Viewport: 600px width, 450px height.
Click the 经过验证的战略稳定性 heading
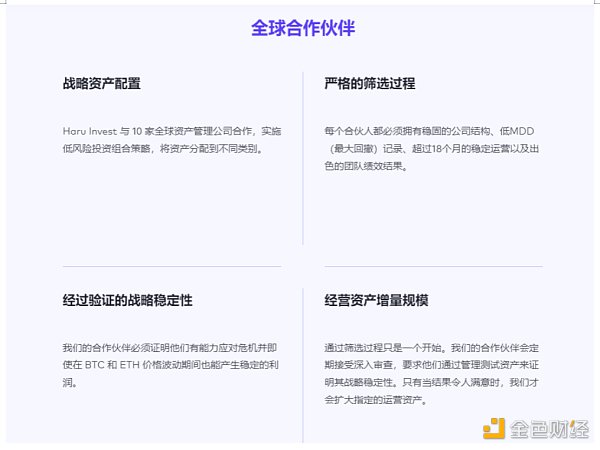(127, 300)
